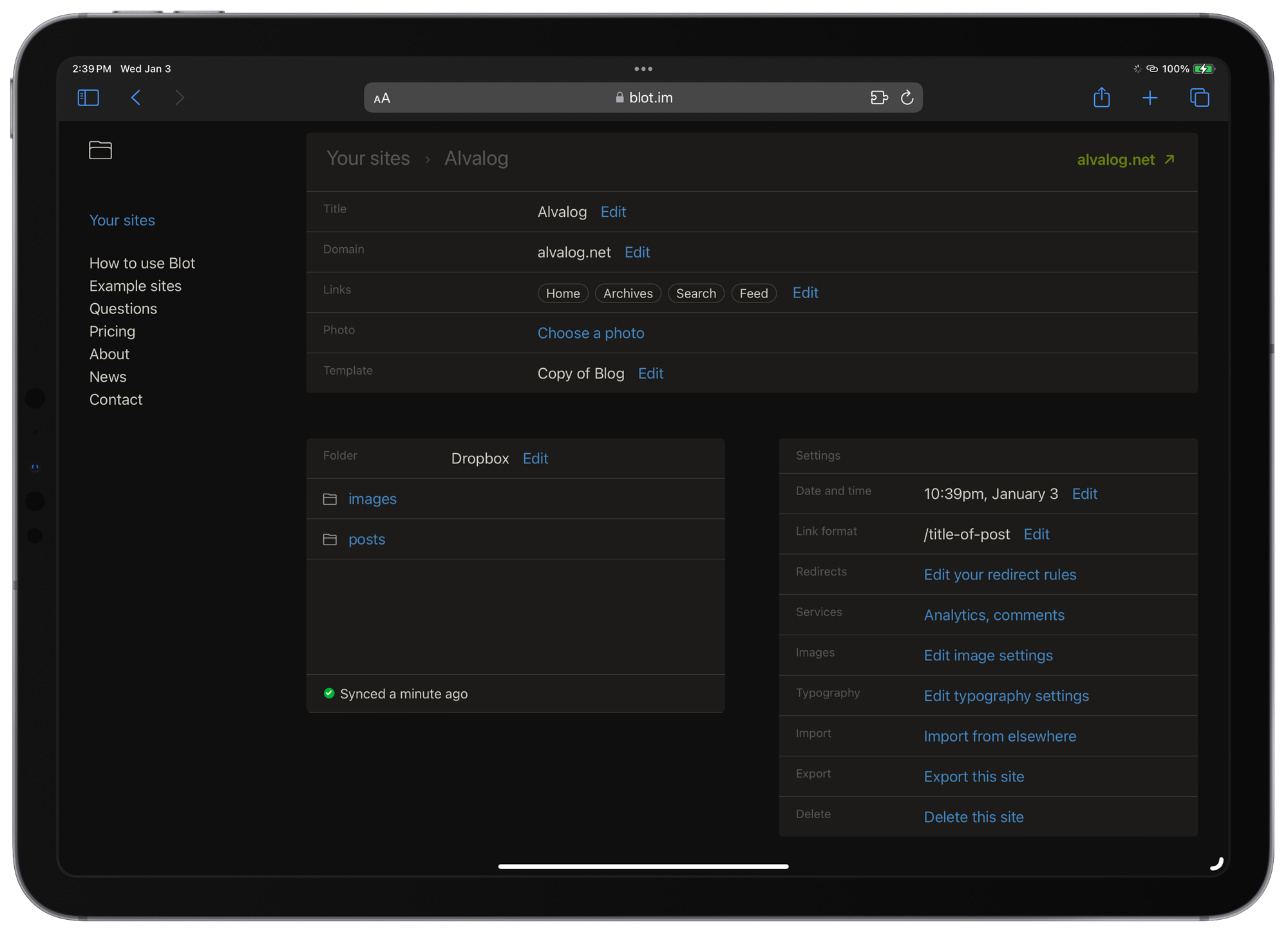Click the Blot folder logo icon
1288x934 pixels.
100,150
